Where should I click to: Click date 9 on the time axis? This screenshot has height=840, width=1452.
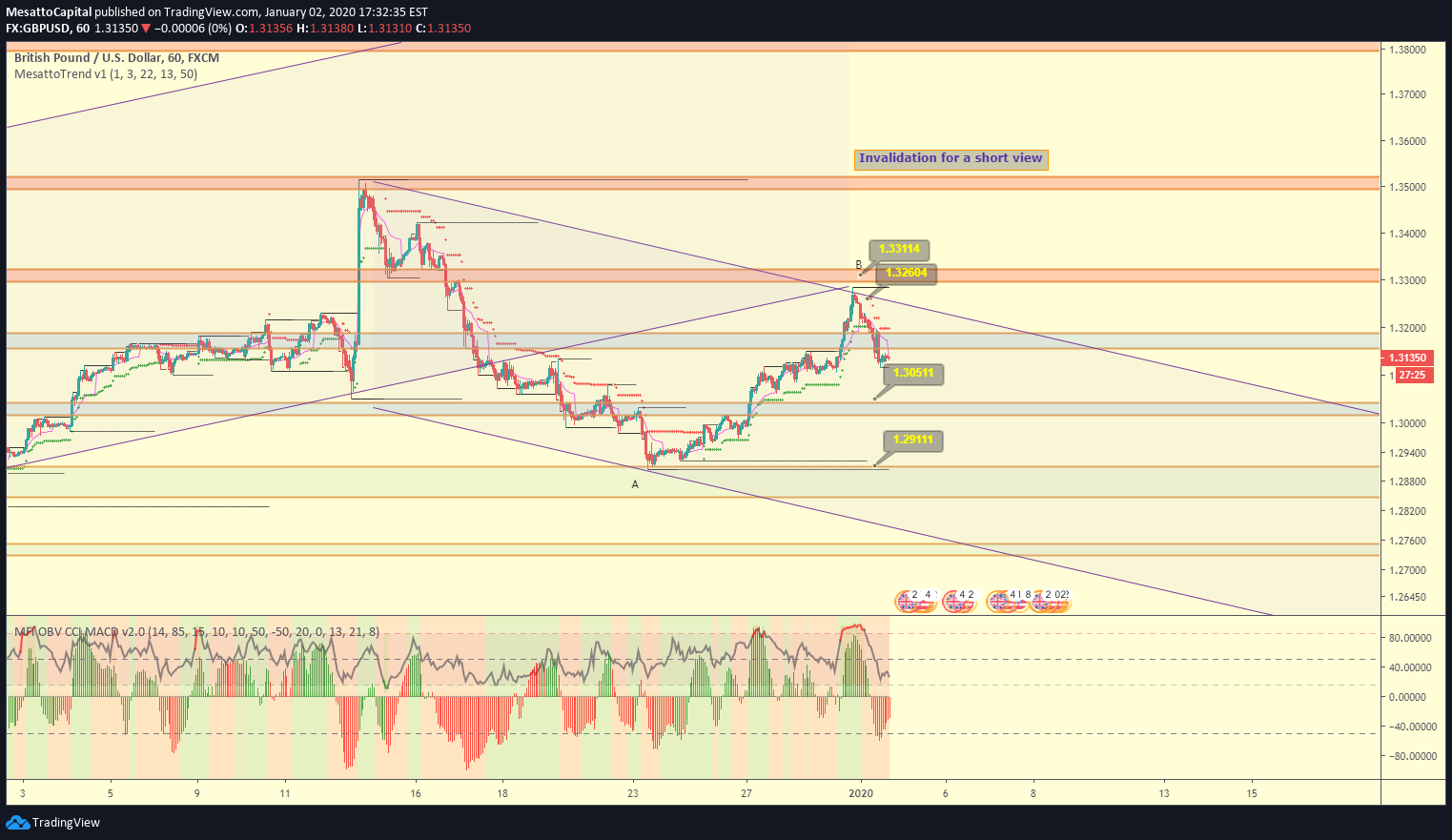[x=197, y=793]
